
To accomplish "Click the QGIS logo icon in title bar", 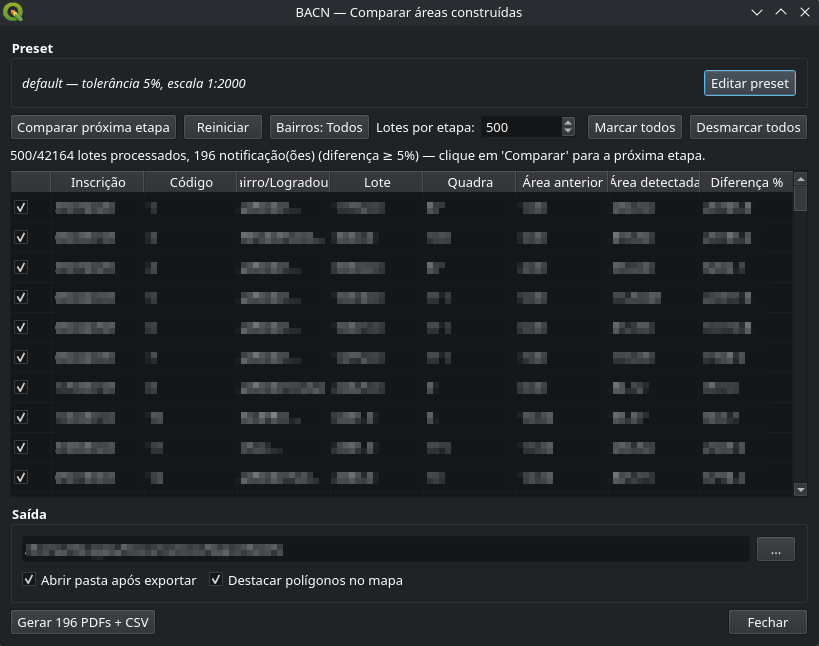I will tap(13, 12).
